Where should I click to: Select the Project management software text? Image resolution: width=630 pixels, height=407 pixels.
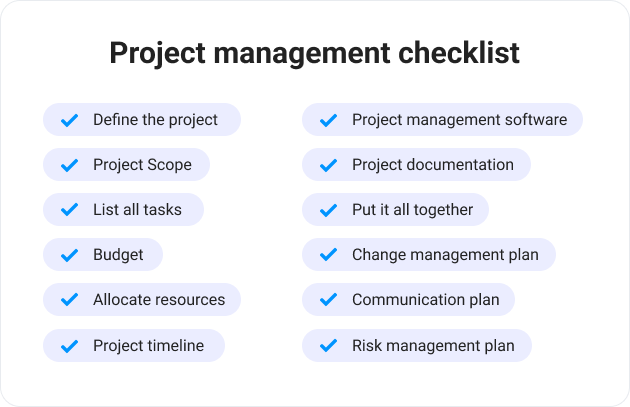click(x=460, y=120)
